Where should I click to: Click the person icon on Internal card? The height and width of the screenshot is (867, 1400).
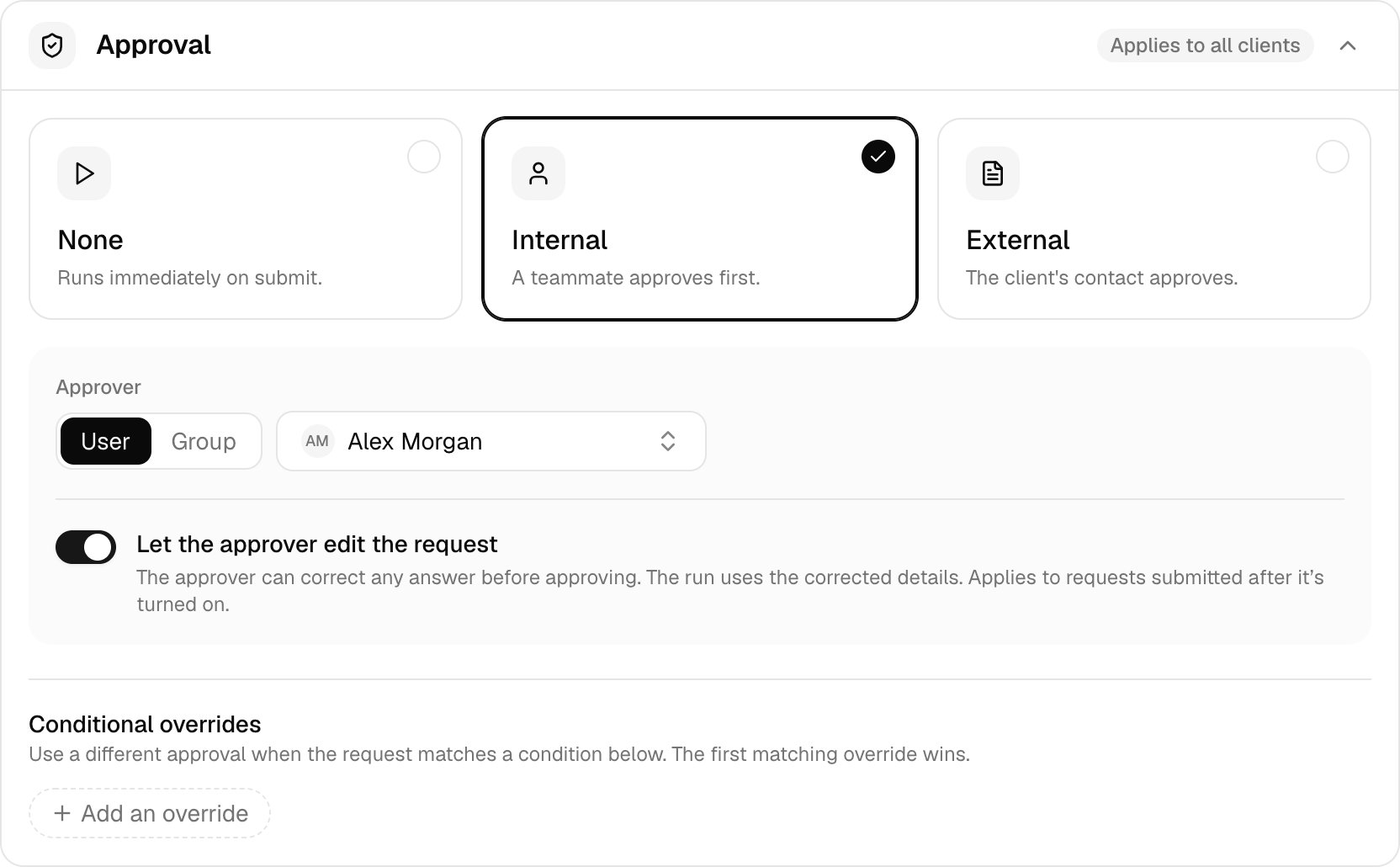coord(538,173)
